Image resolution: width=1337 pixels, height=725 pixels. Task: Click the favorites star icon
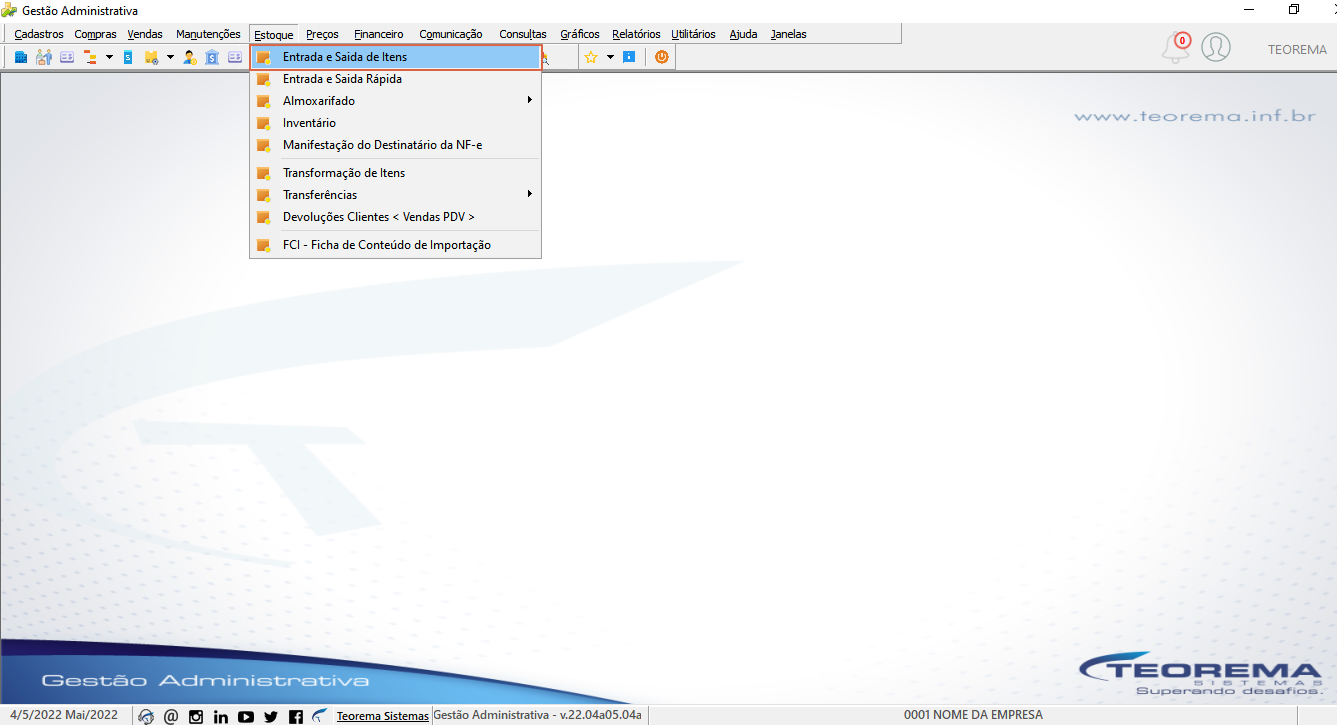pos(591,57)
